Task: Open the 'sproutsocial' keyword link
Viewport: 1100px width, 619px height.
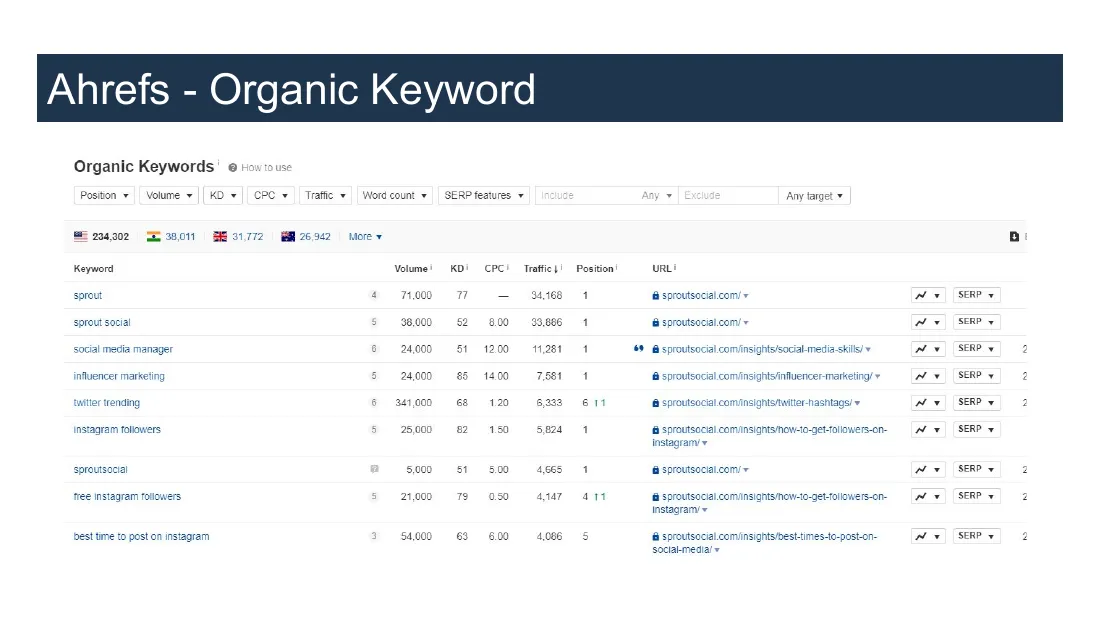Action: point(100,470)
